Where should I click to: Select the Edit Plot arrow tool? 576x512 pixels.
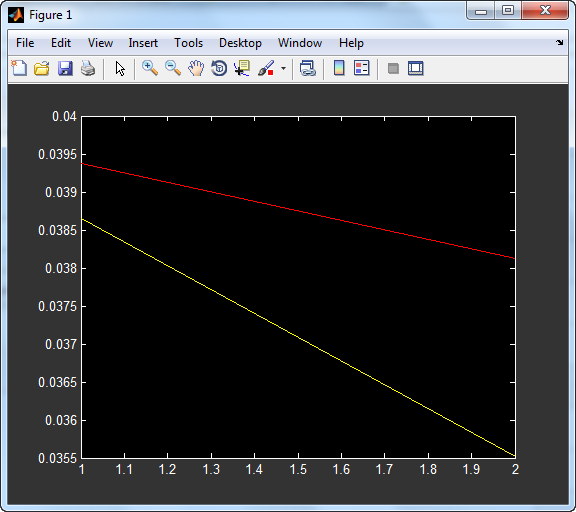pyautogui.click(x=120, y=68)
